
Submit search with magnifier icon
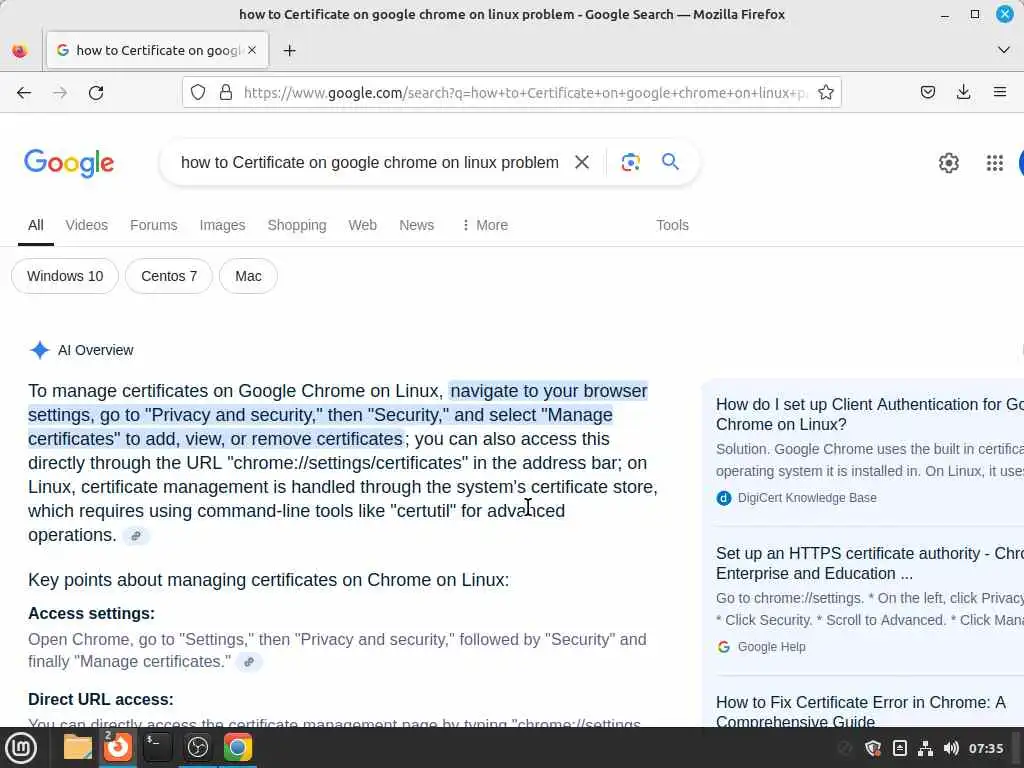[670, 161]
